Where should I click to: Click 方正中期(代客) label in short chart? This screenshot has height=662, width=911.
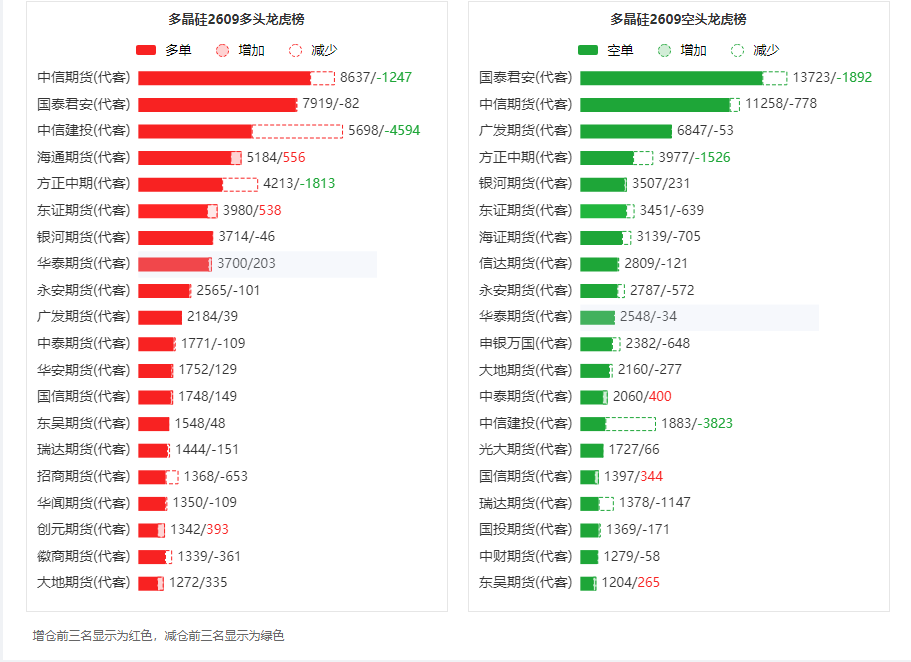click(525, 158)
